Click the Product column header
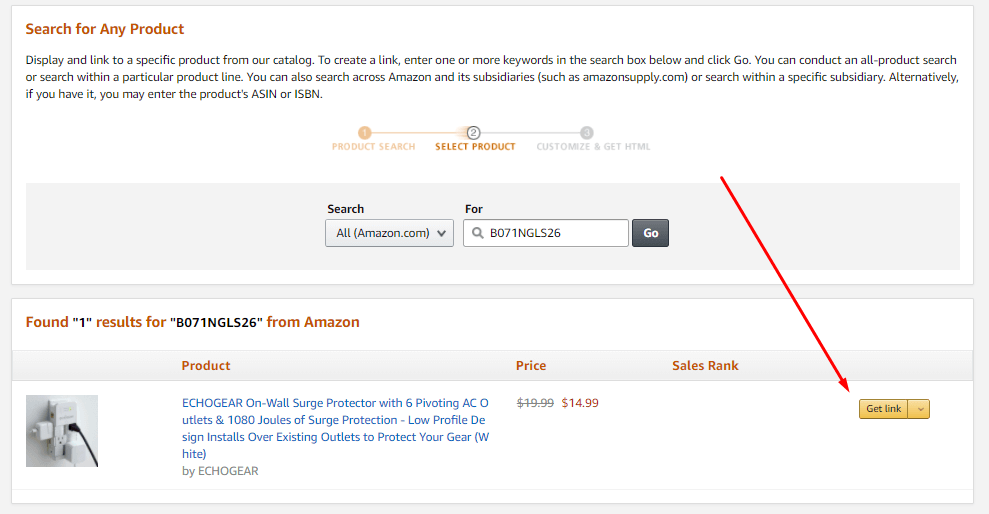 [x=206, y=366]
